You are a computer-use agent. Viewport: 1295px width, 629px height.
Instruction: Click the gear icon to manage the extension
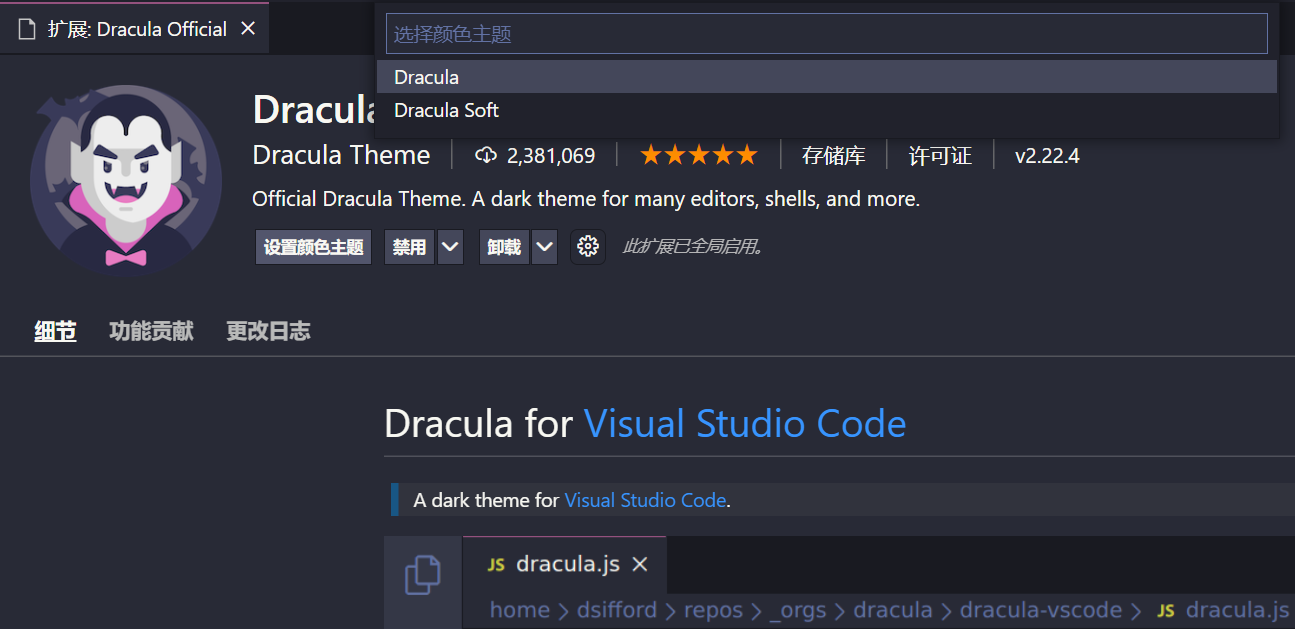click(x=588, y=247)
